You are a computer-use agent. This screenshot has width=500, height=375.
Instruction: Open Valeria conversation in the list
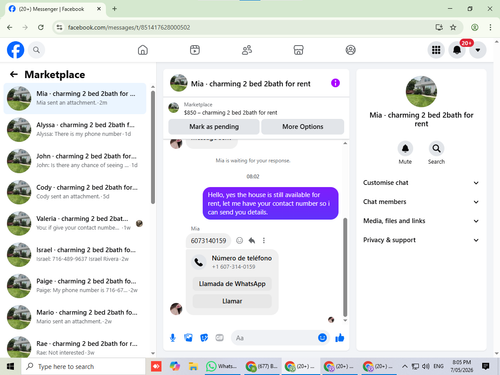click(x=75, y=223)
